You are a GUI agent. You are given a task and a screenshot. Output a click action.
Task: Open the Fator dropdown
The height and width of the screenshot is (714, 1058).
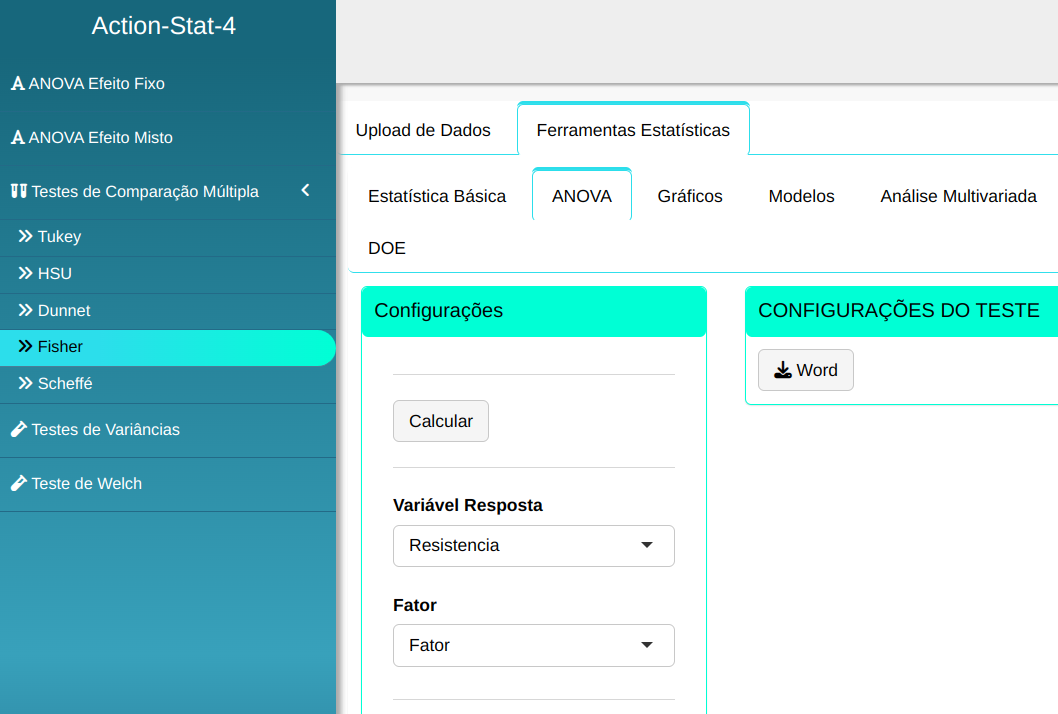click(533, 646)
